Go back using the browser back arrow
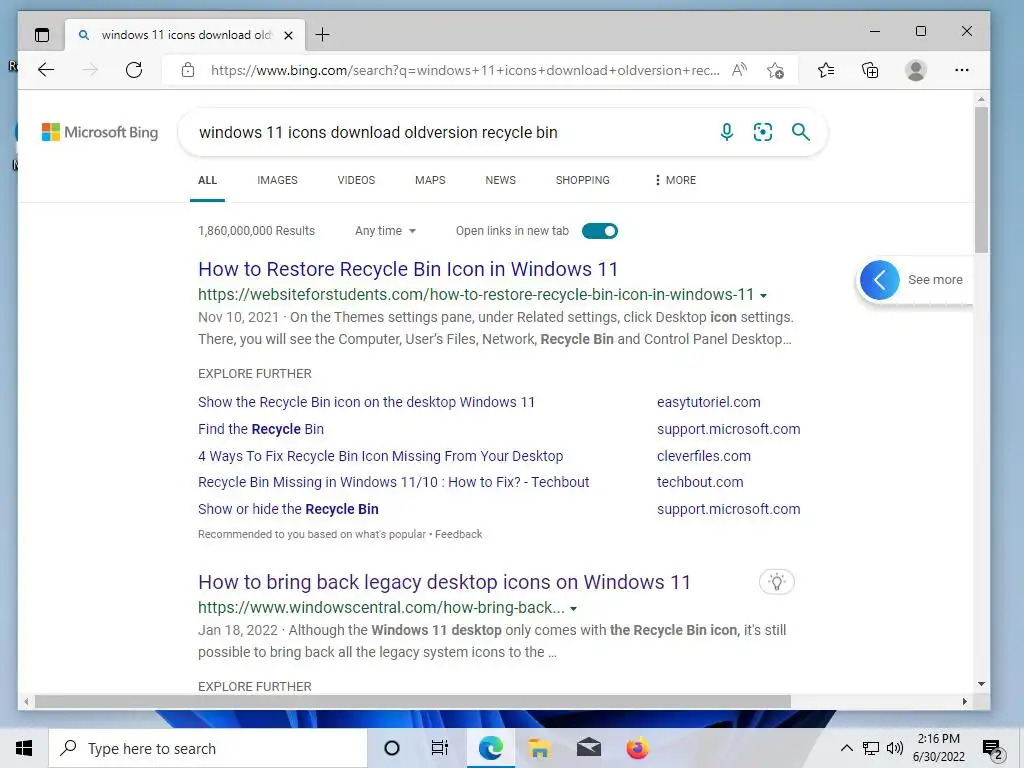Image resolution: width=1024 pixels, height=768 pixels. click(46, 70)
